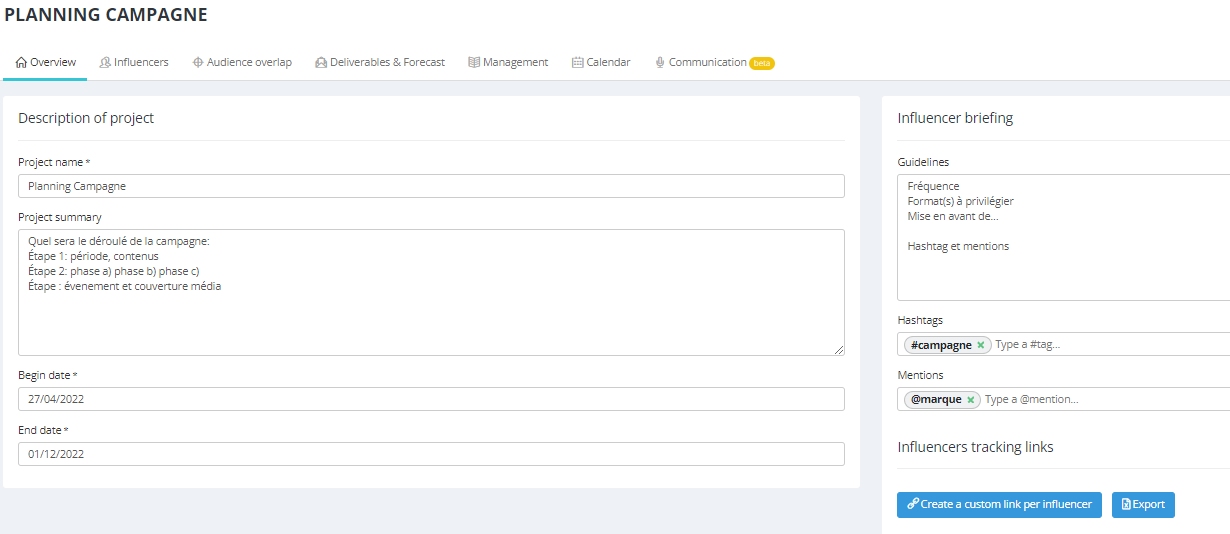Click Create a custom link per influencer

(999, 505)
